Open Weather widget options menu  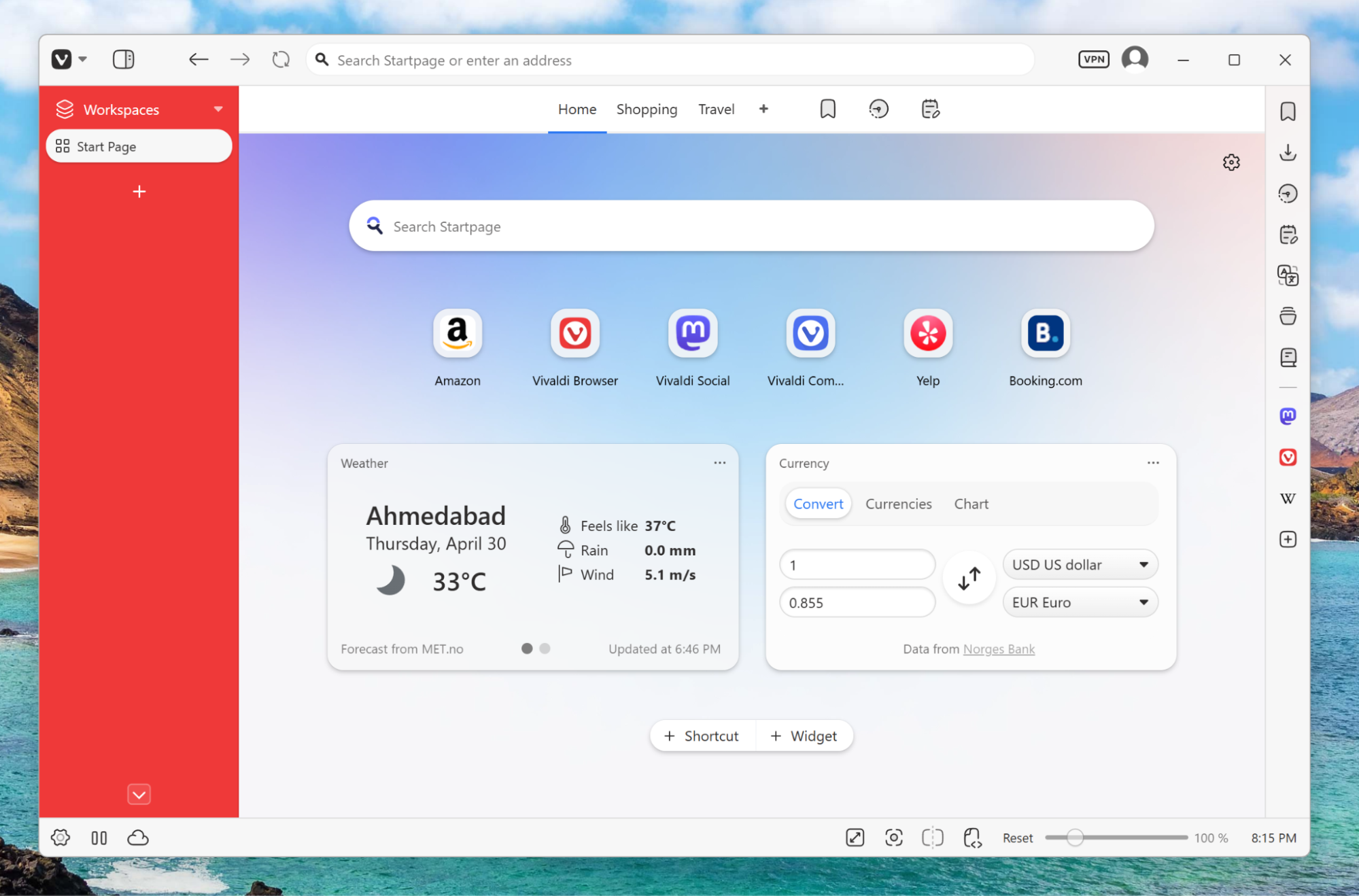[720, 463]
